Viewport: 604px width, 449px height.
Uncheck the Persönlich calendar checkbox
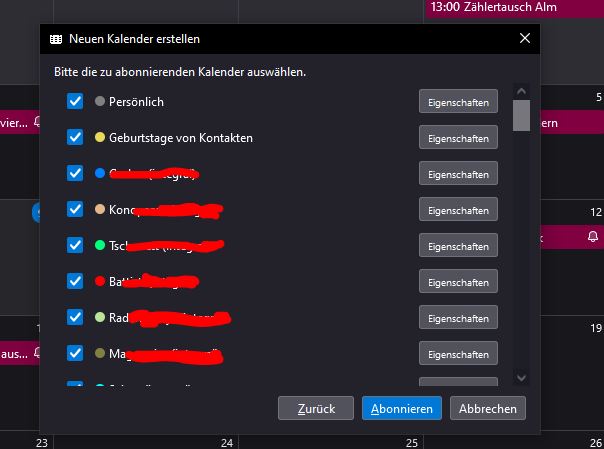(75, 101)
